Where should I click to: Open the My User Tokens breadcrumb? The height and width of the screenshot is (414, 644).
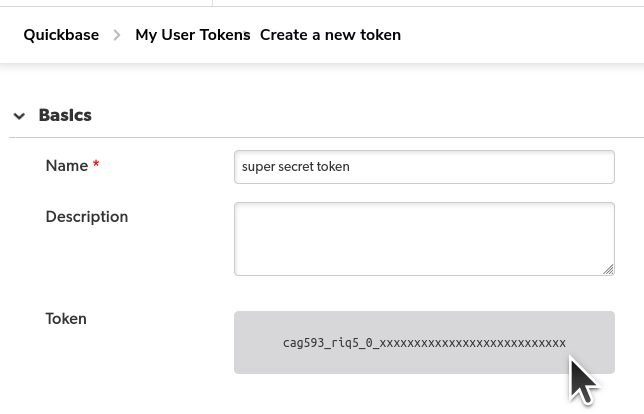(x=193, y=35)
